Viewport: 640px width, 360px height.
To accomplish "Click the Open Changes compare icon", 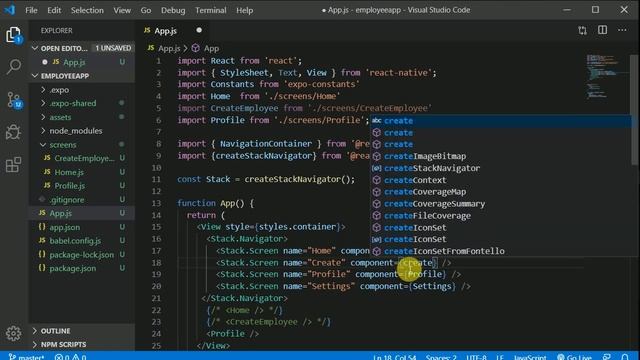I will (582, 30).
